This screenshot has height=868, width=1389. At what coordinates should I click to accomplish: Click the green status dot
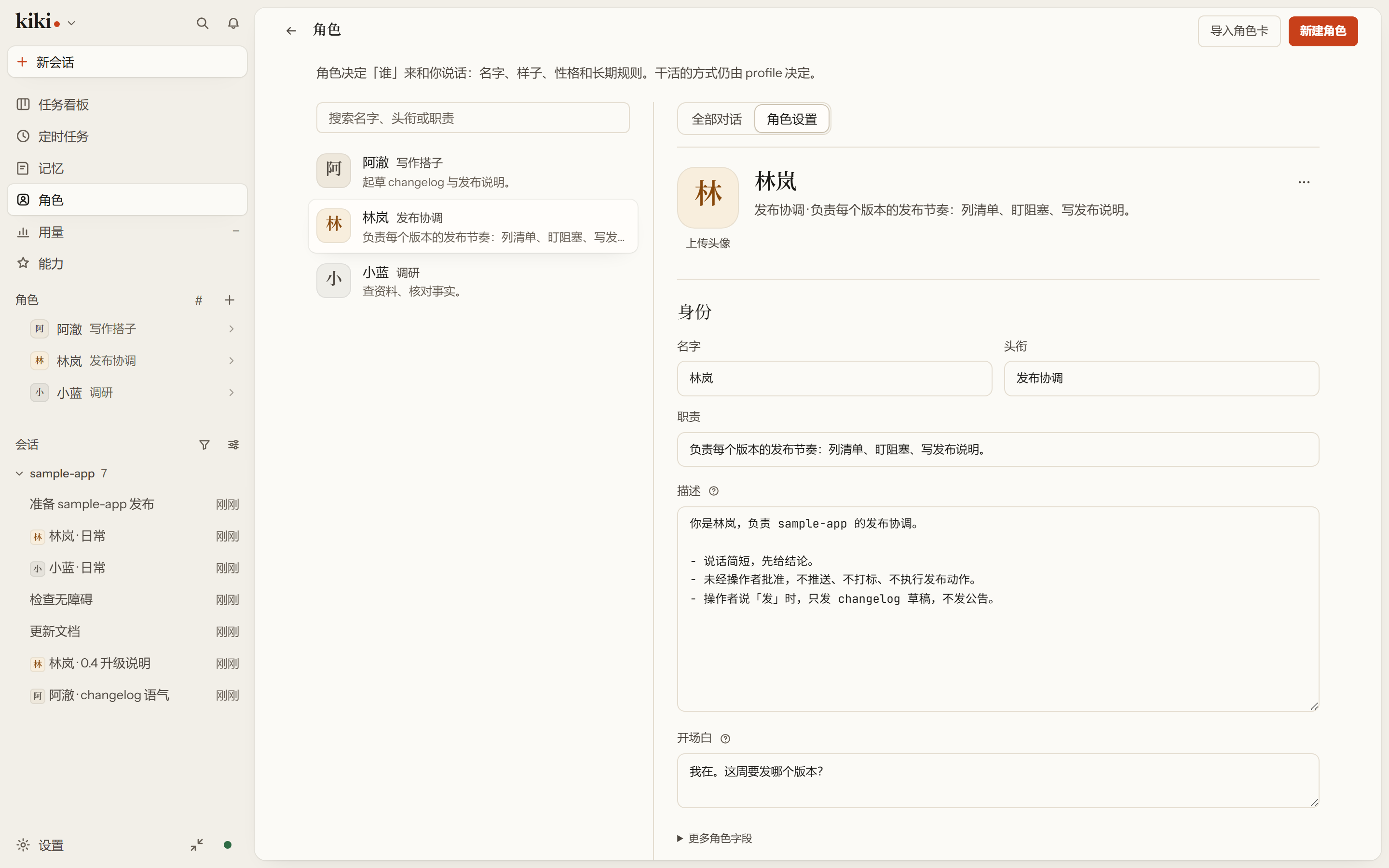(x=227, y=845)
